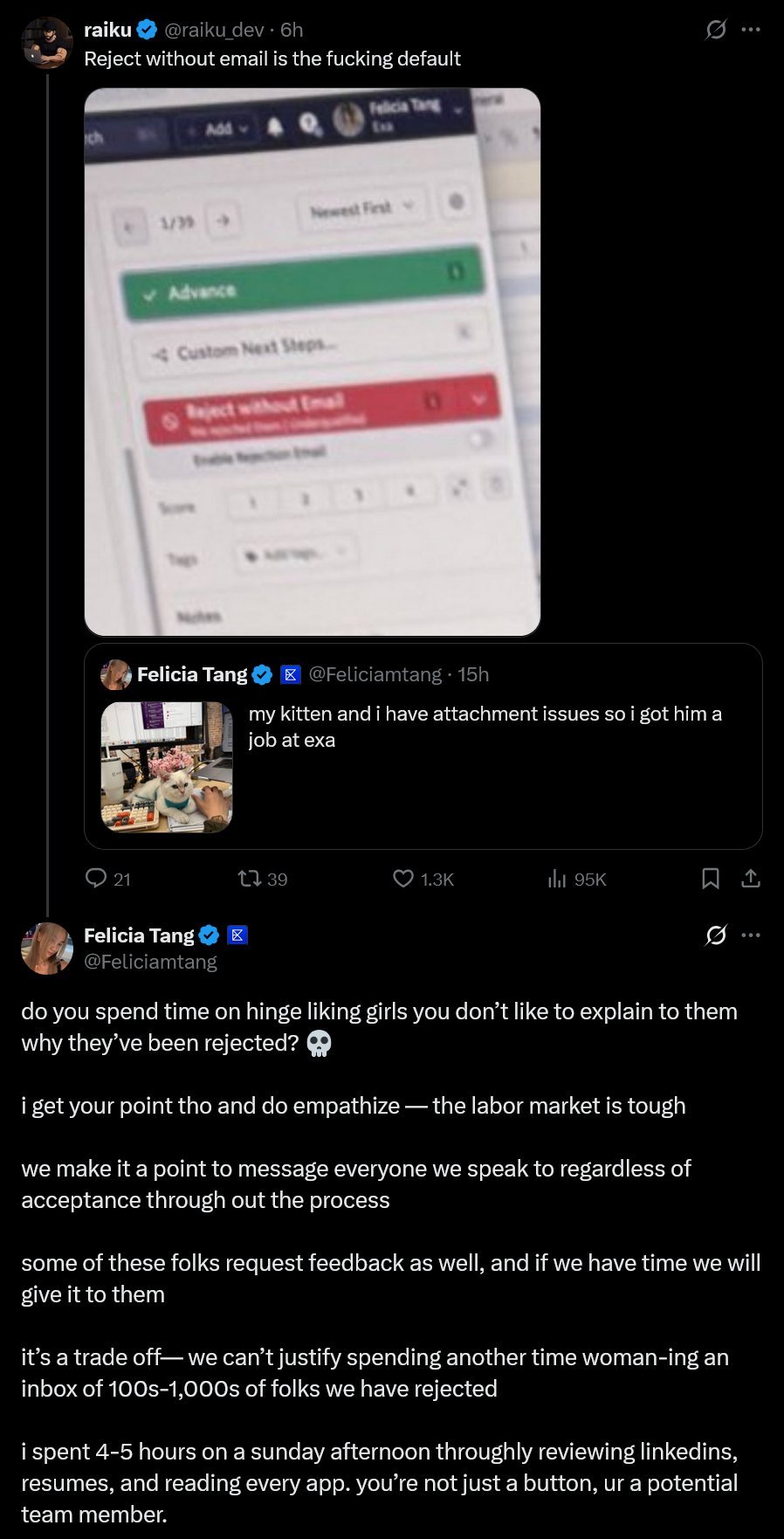The width and height of the screenshot is (784, 1539).
Task: Open the @raiku_dev handle link
Action: pyautogui.click(x=214, y=30)
